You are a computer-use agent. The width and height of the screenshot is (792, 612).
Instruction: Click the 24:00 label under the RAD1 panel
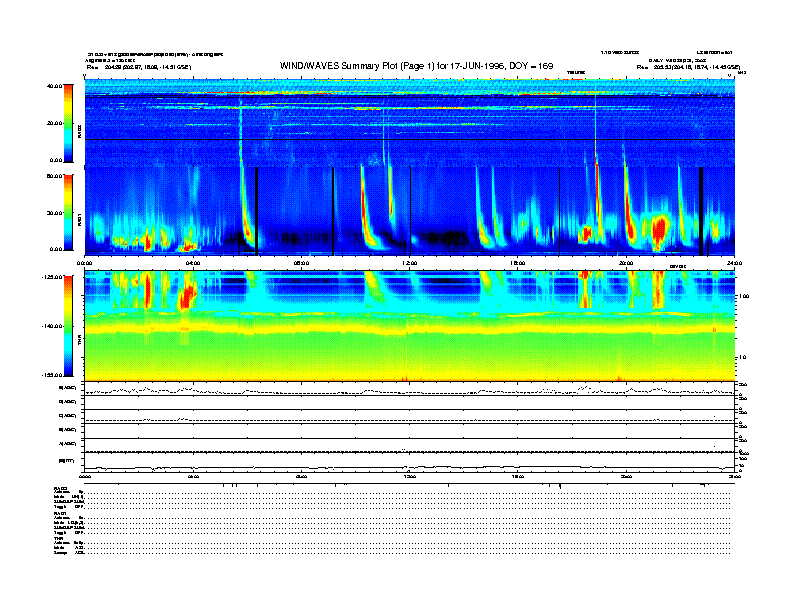click(734, 263)
